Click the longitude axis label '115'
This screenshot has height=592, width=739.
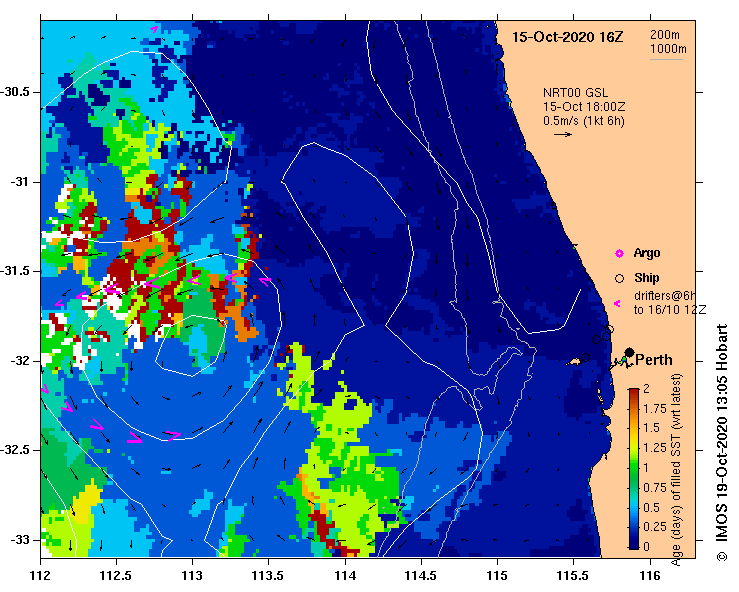tap(497, 576)
